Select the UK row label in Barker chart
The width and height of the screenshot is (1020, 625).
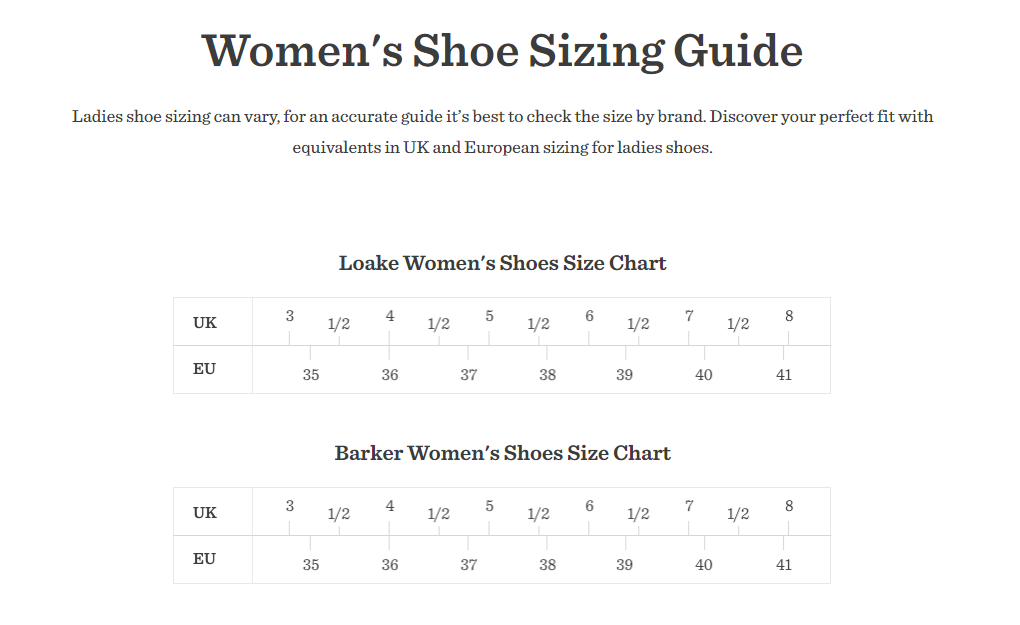(204, 512)
